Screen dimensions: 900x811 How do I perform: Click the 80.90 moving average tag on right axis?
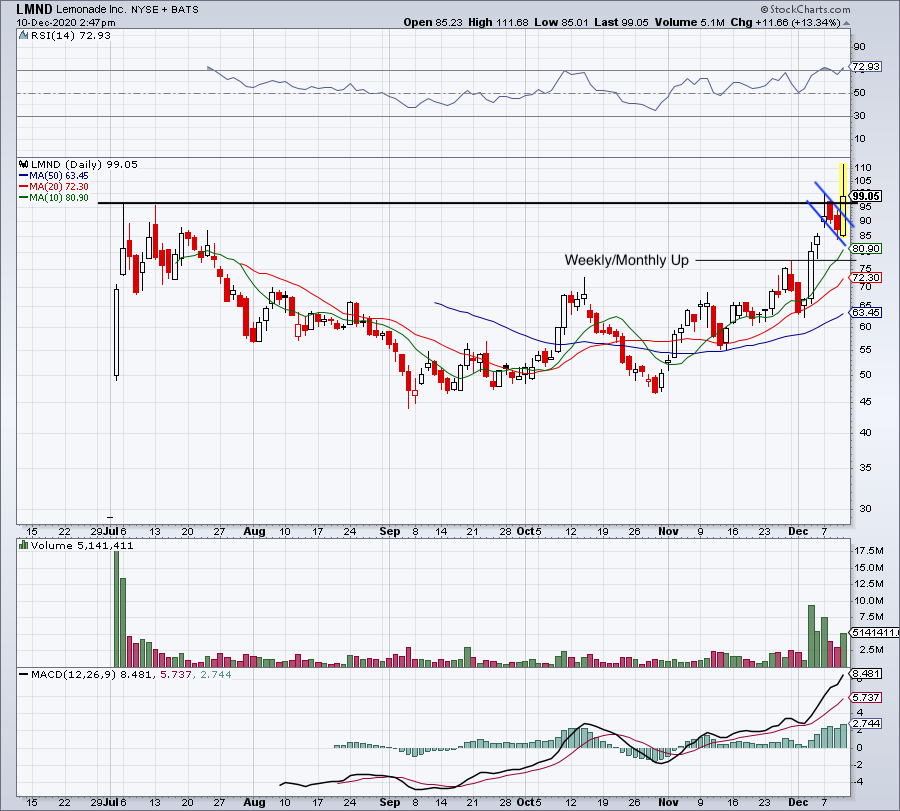coord(866,249)
